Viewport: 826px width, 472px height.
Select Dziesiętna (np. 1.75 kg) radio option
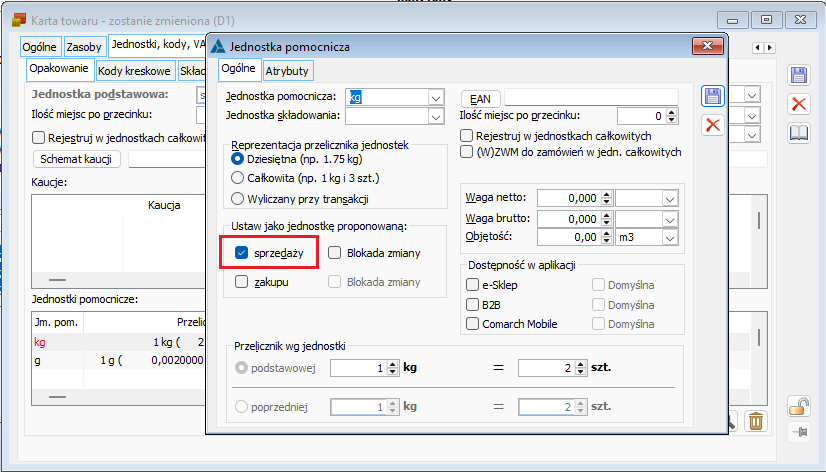tap(238, 159)
